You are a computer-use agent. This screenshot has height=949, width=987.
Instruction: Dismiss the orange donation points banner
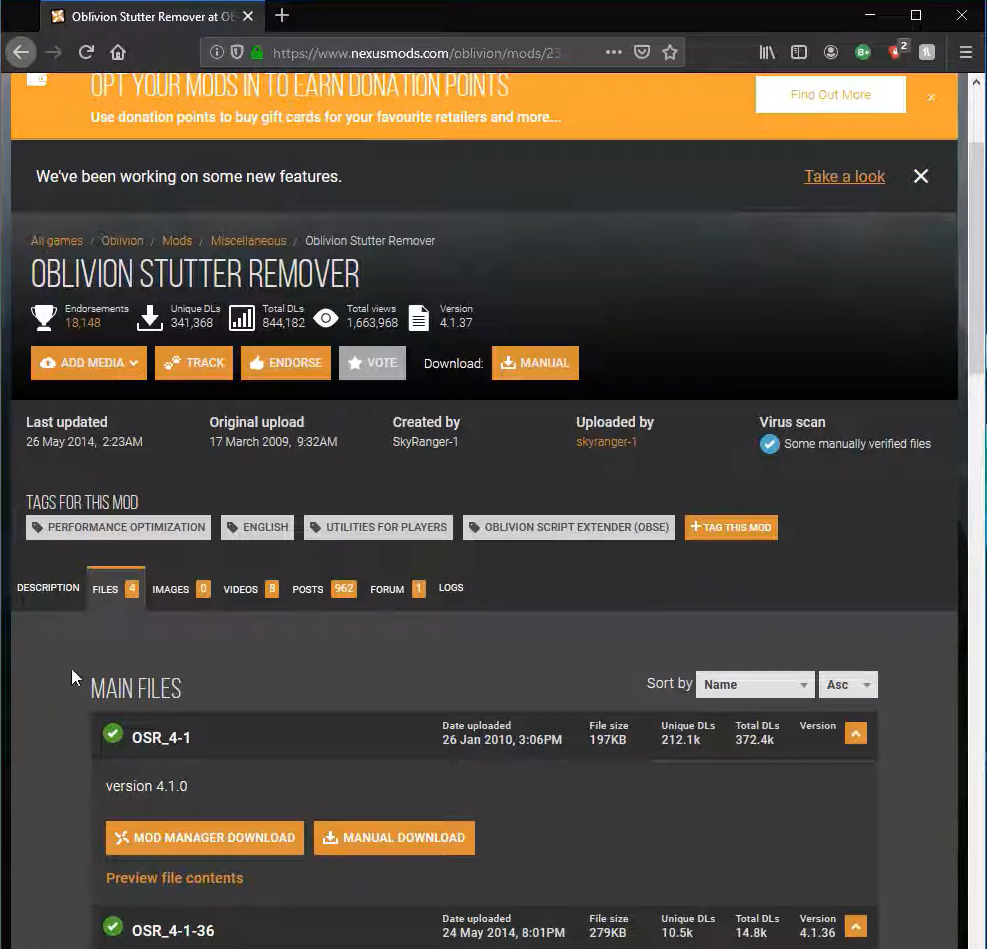931,98
